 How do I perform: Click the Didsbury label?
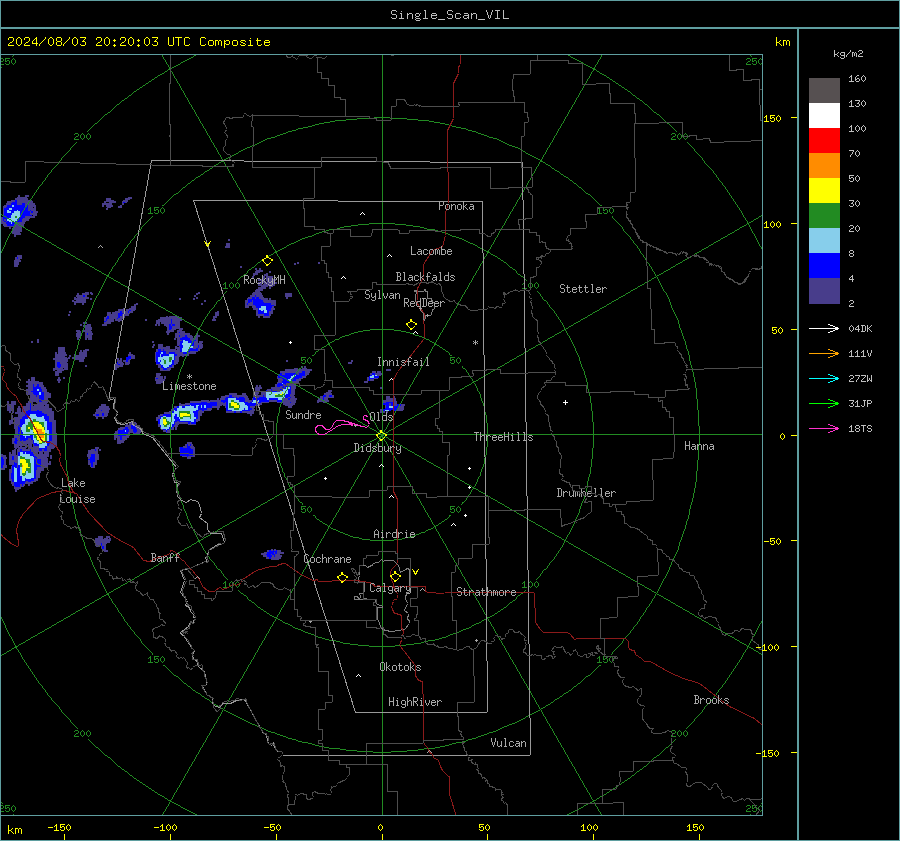[377, 448]
